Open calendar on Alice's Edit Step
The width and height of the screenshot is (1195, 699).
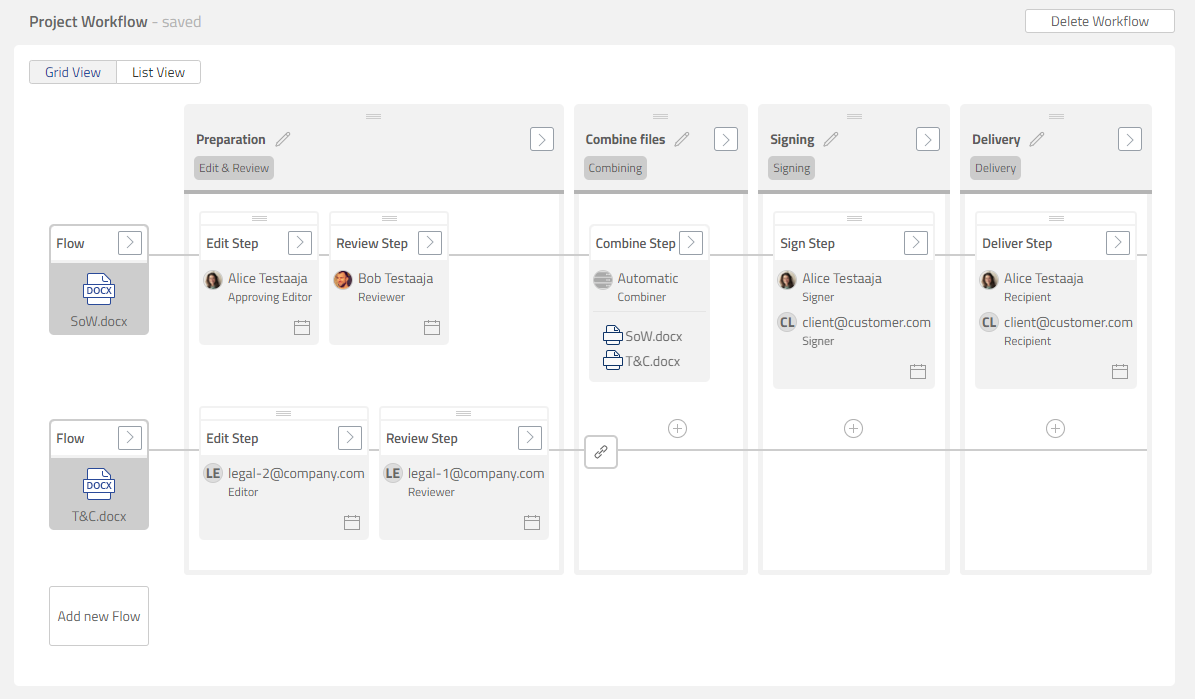[302, 327]
